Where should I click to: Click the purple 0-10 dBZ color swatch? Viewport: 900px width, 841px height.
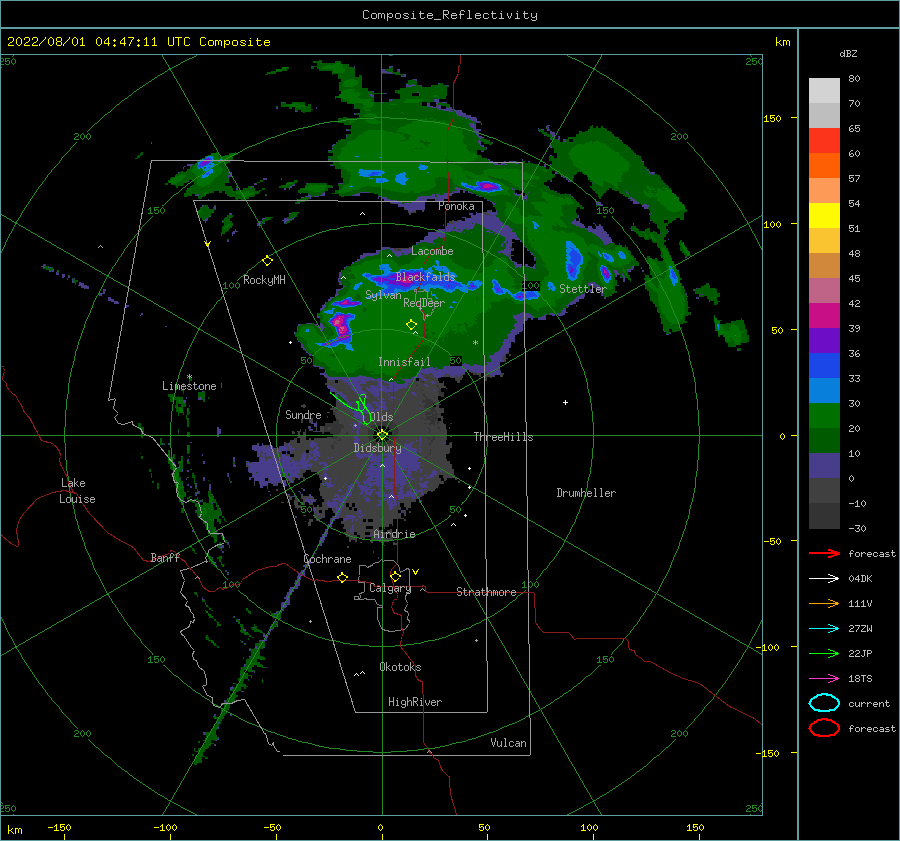[x=824, y=466]
